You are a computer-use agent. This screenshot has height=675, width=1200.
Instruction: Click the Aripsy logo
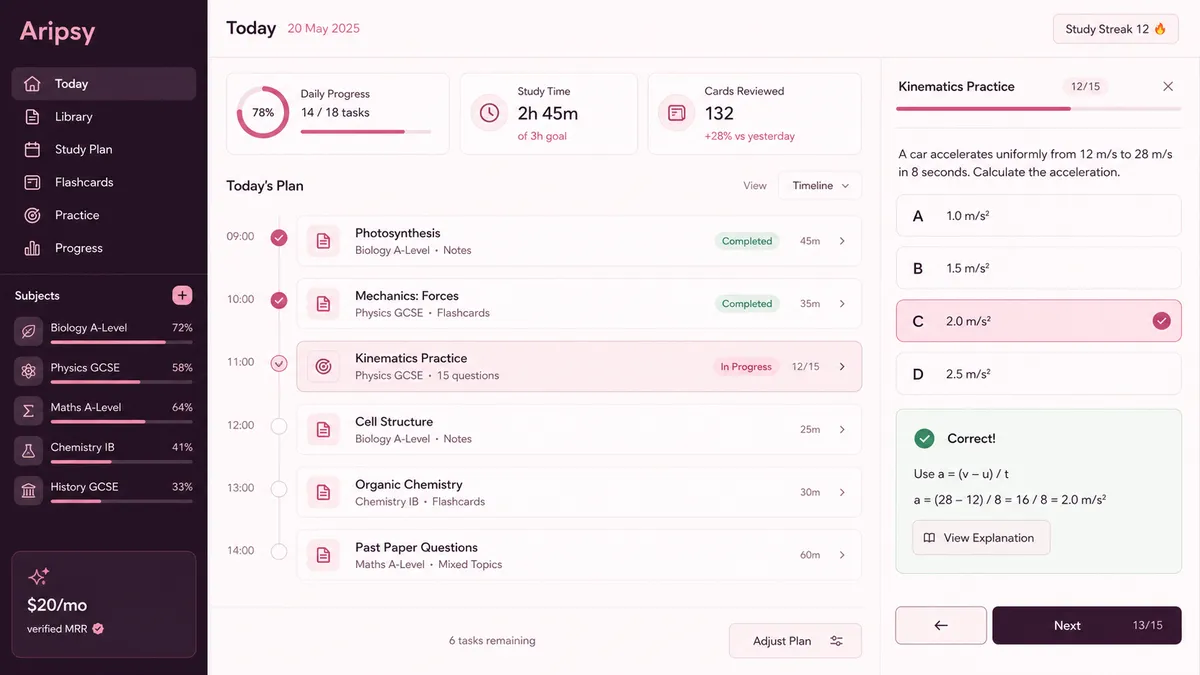tap(58, 31)
